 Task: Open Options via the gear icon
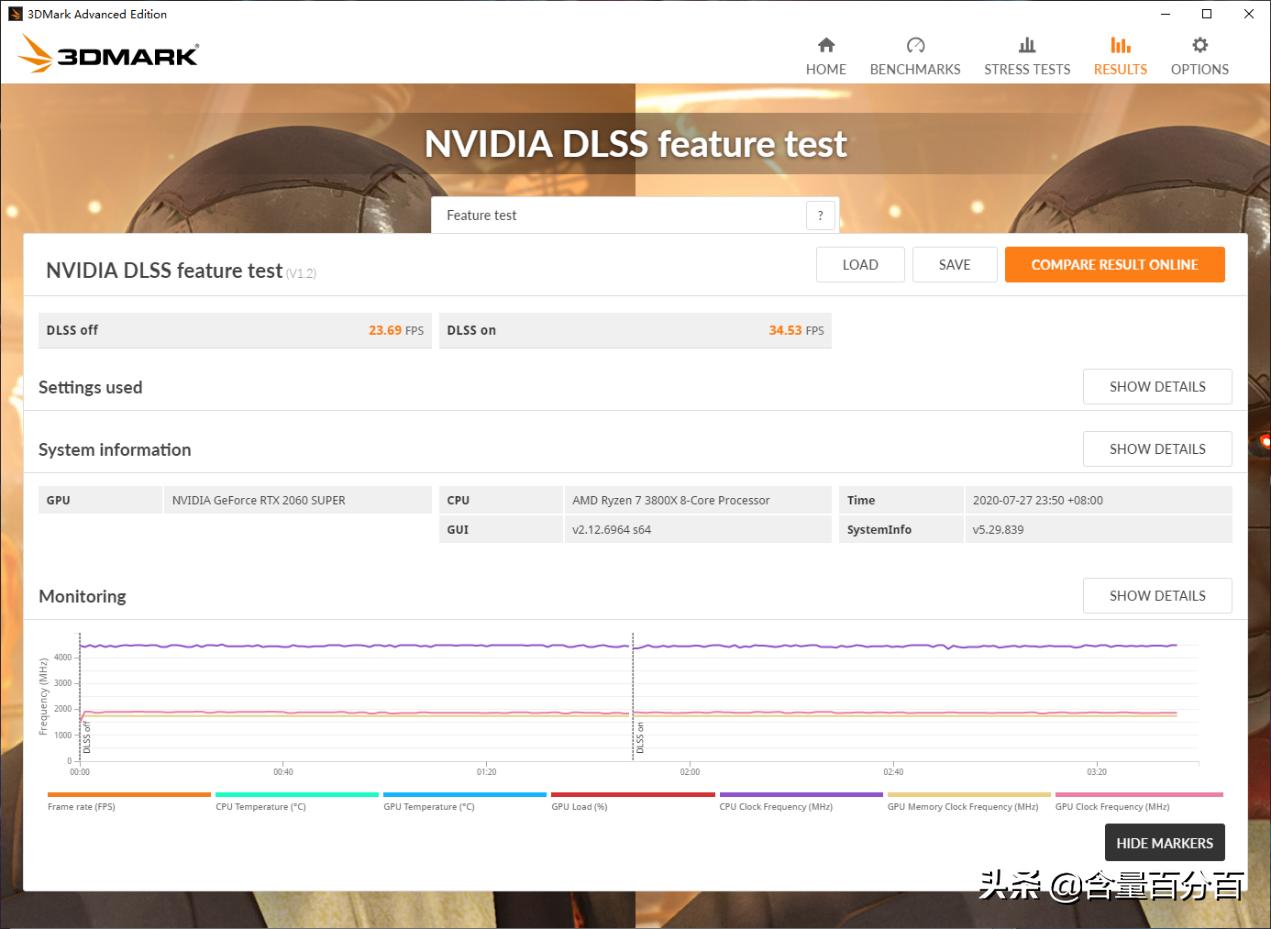coord(1198,44)
